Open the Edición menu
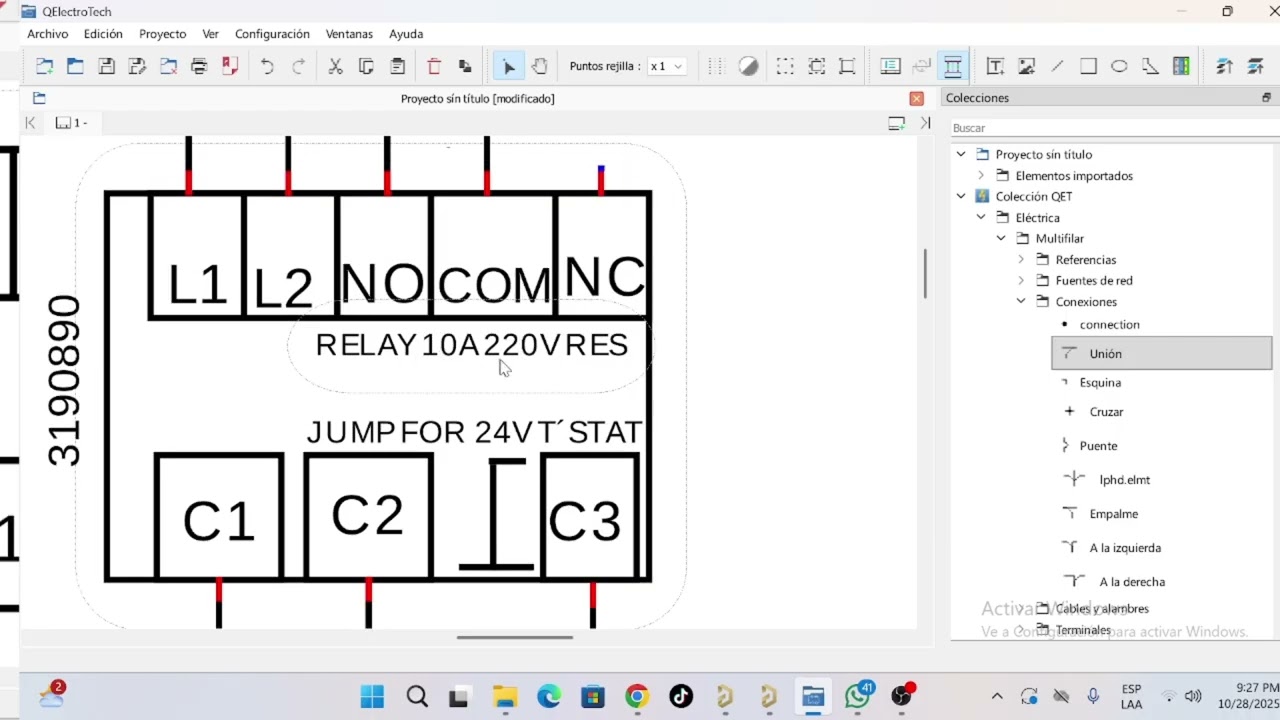Screen dimensions: 1280x720 [103, 34]
